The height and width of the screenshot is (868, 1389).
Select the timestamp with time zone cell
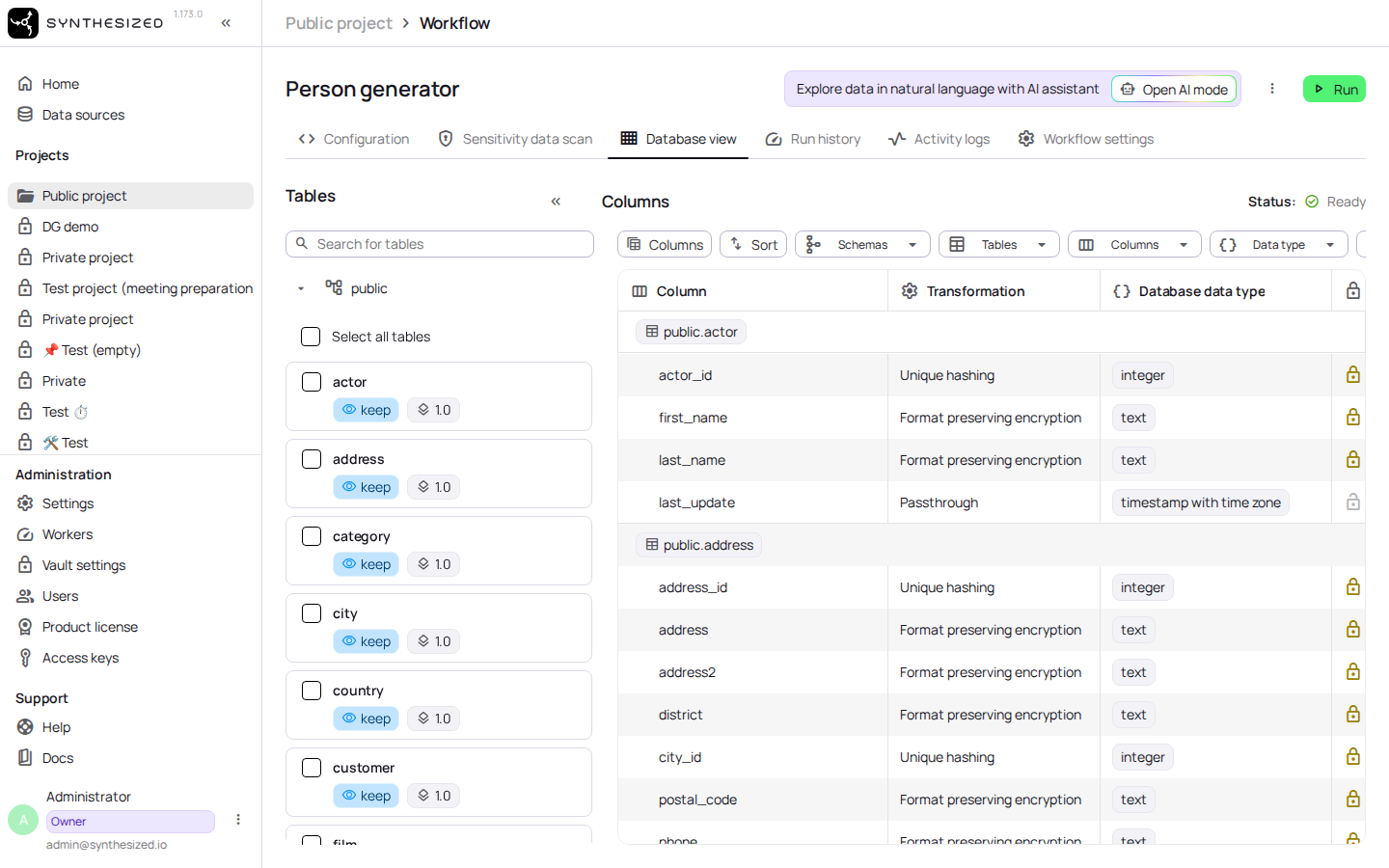(x=1200, y=502)
